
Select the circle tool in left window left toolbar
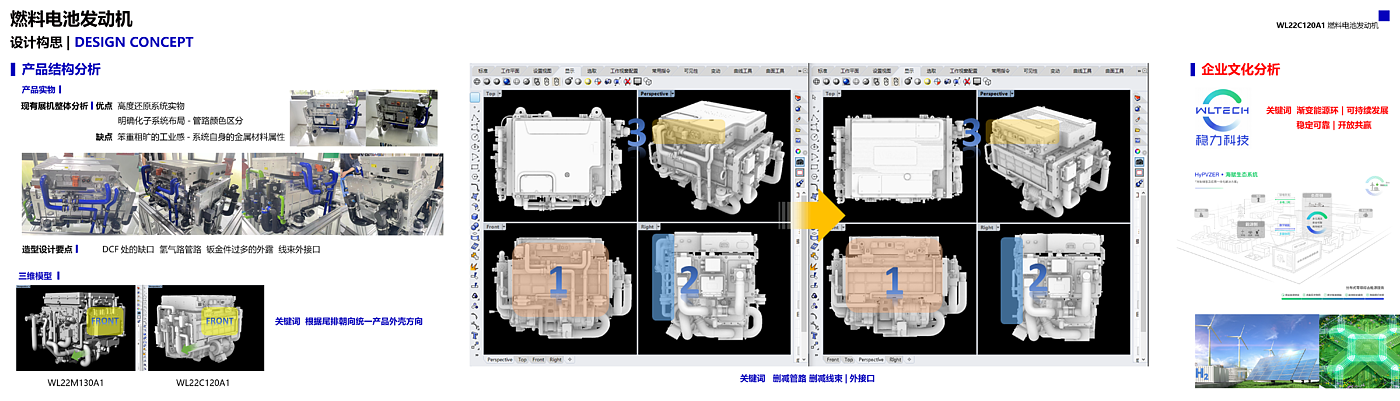(475, 135)
